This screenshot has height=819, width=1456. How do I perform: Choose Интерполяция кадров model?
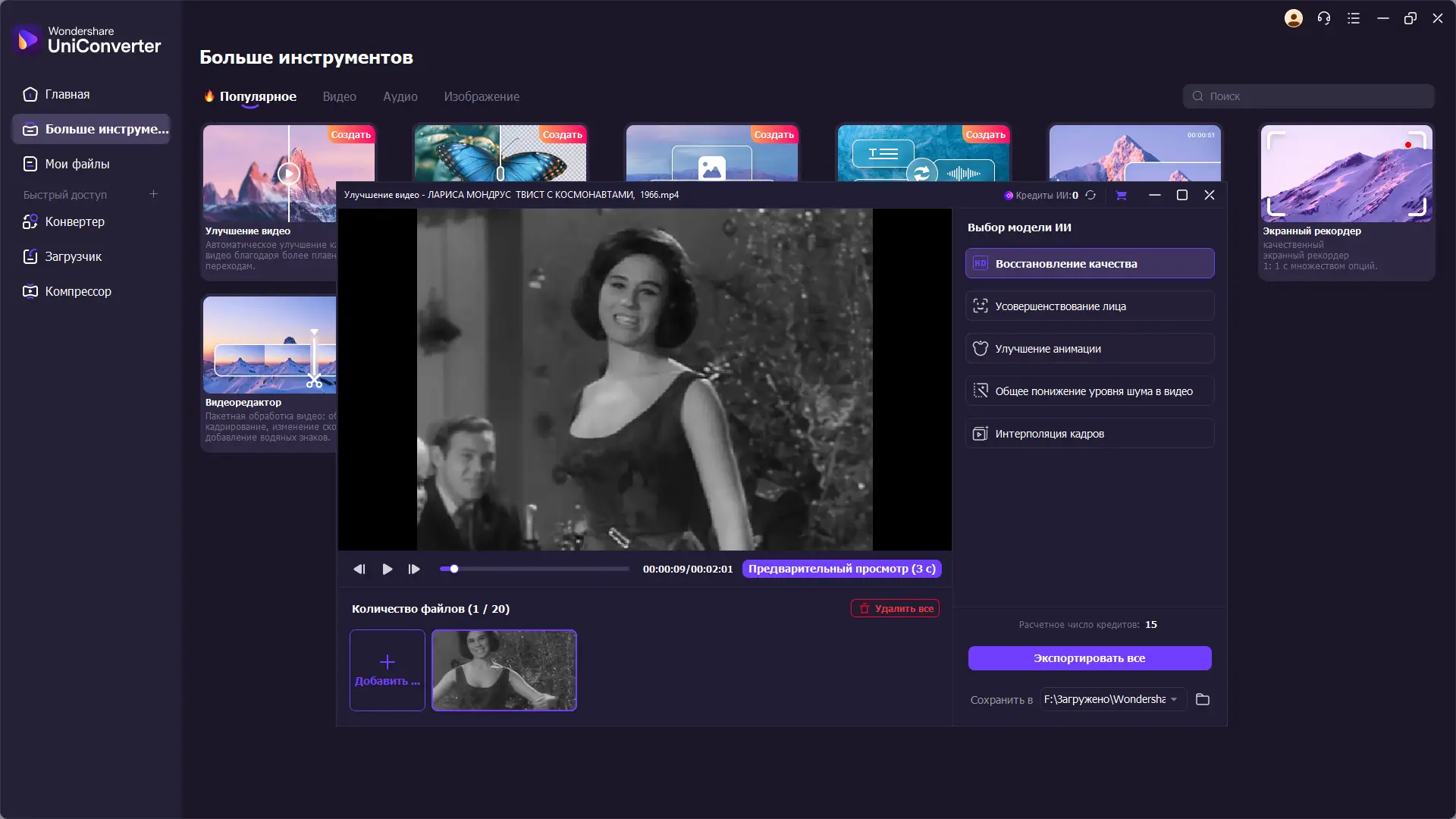pyautogui.click(x=1090, y=434)
